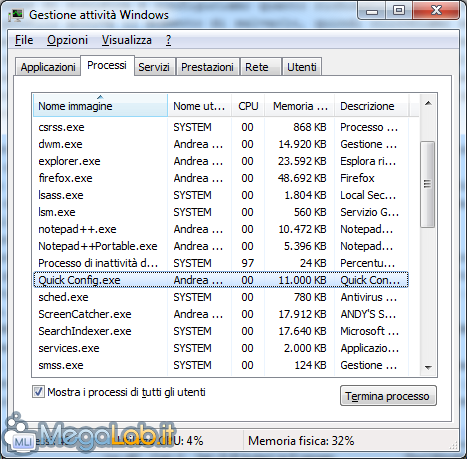Viewport: 467px width, 459px height.
Task: Open the Visualizza menu
Action: coord(127,40)
